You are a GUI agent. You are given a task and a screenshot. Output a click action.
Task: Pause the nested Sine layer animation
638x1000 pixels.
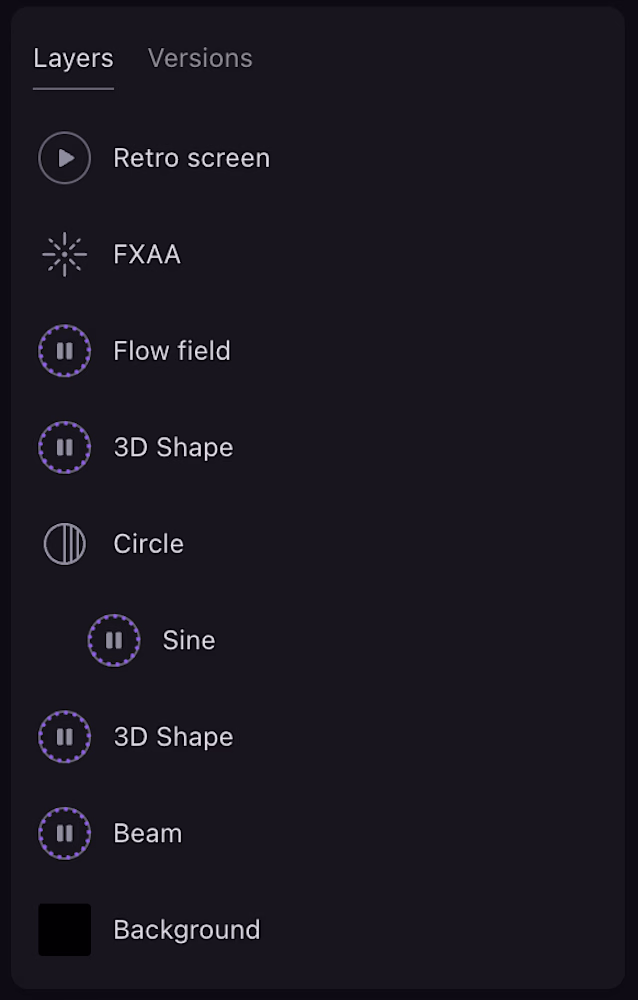[x=114, y=640]
